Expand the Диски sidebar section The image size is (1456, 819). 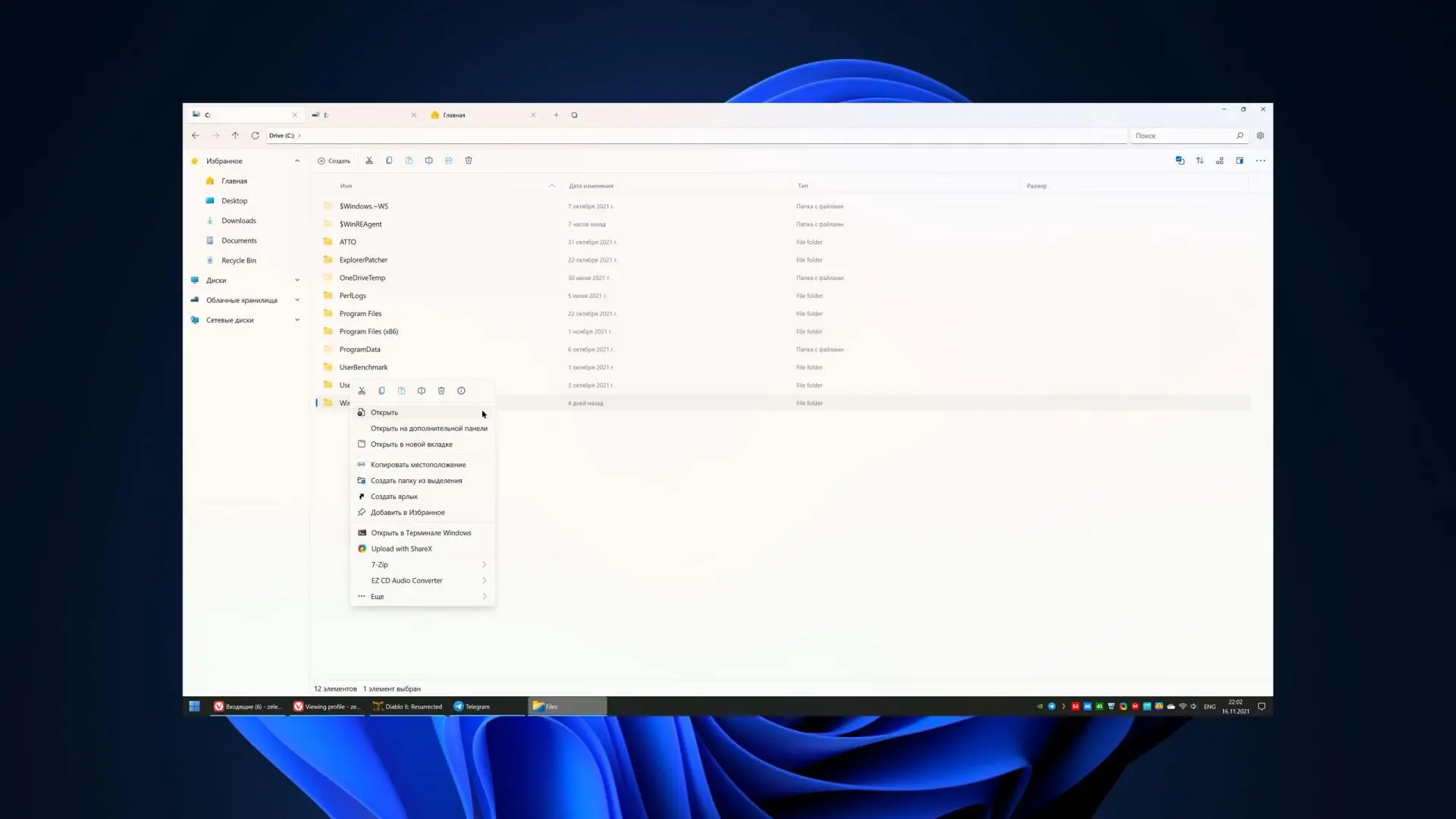point(297,280)
